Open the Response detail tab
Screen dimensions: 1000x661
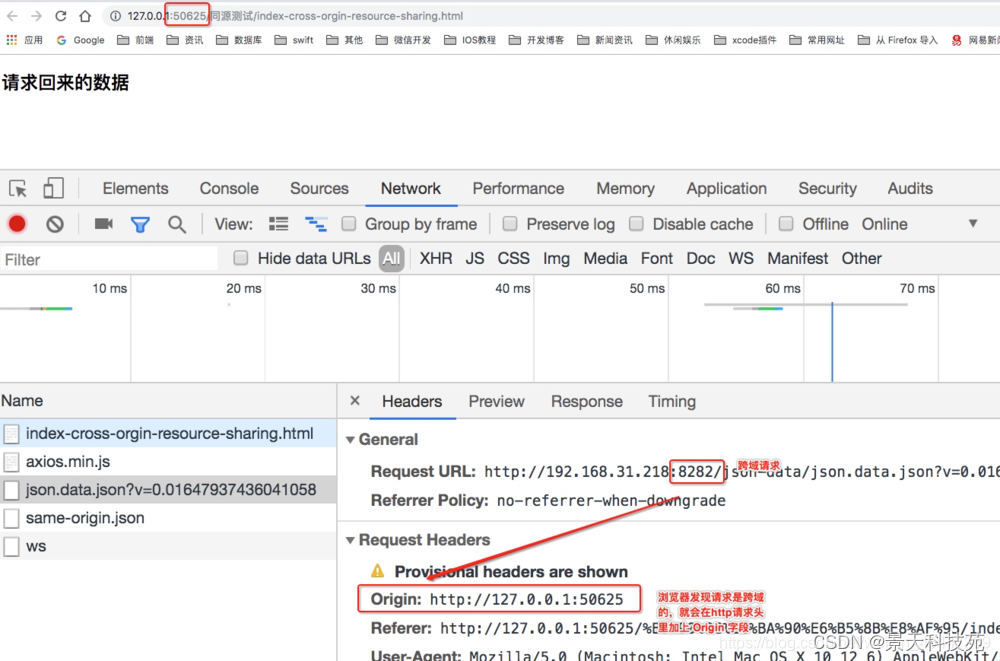pyautogui.click(x=587, y=401)
